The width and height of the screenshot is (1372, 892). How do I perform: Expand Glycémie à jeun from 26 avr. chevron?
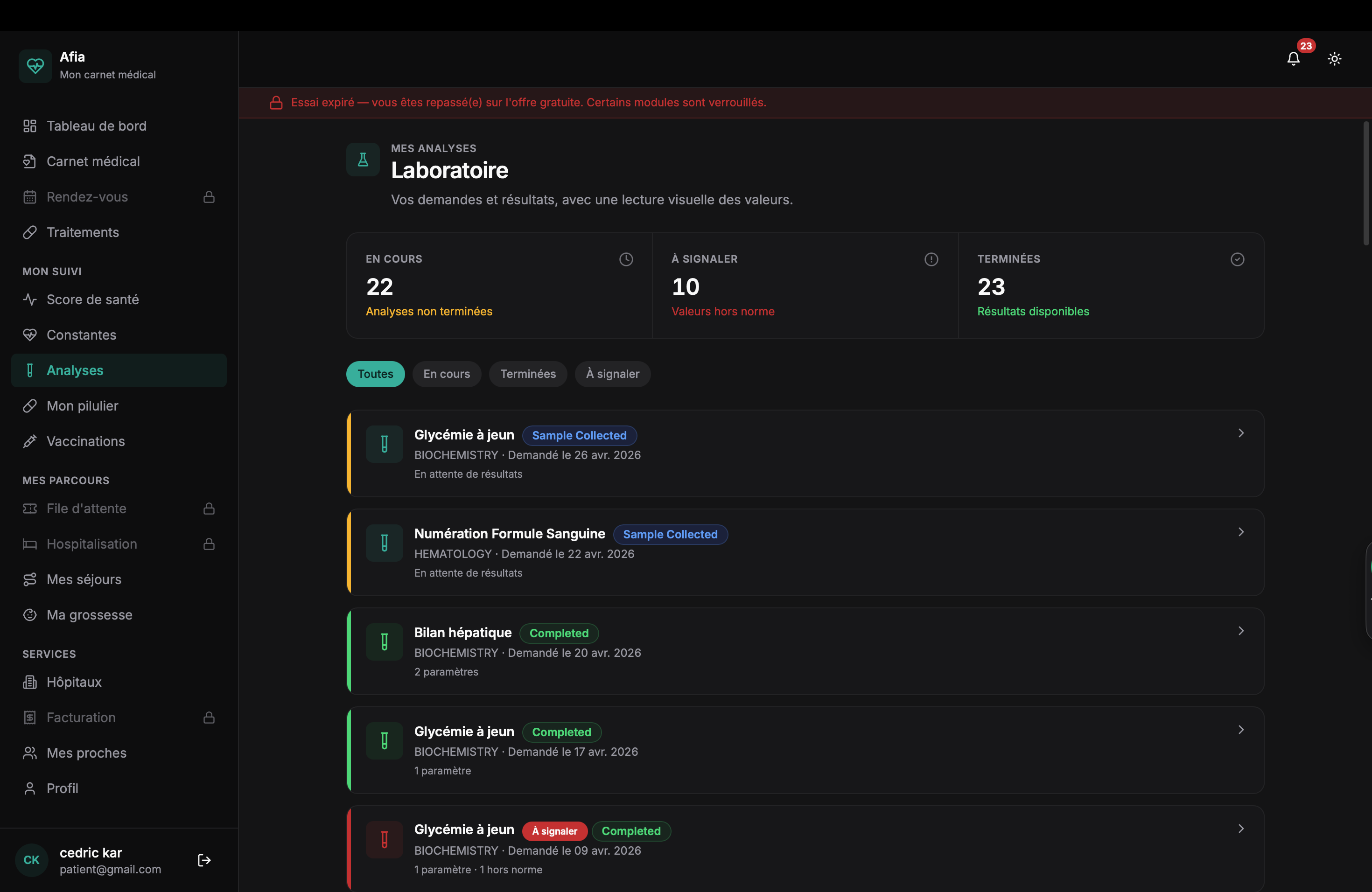tap(1241, 433)
